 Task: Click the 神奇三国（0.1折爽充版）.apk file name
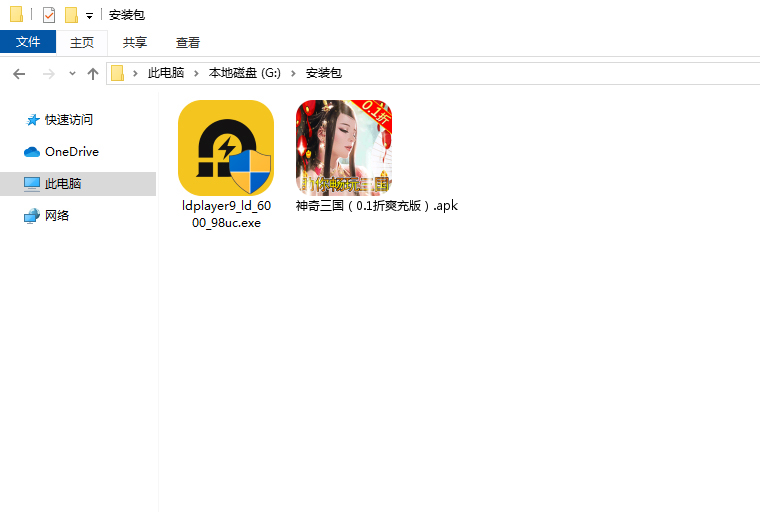click(x=377, y=206)
